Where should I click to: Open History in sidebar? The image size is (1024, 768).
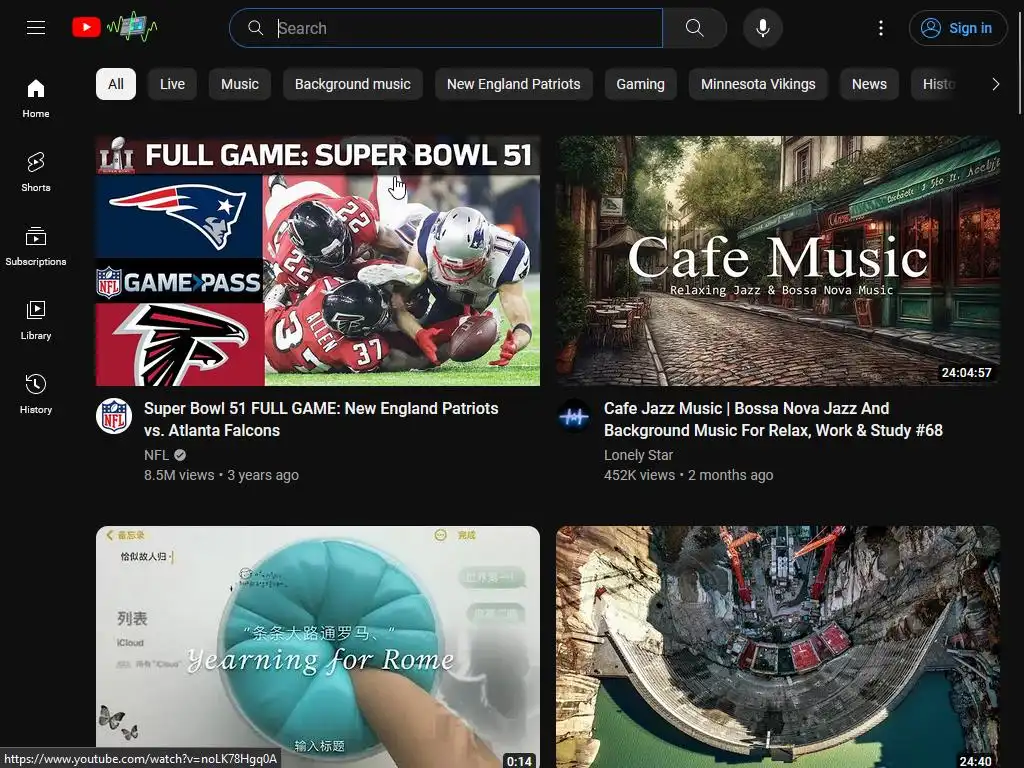tap(36, 394)
